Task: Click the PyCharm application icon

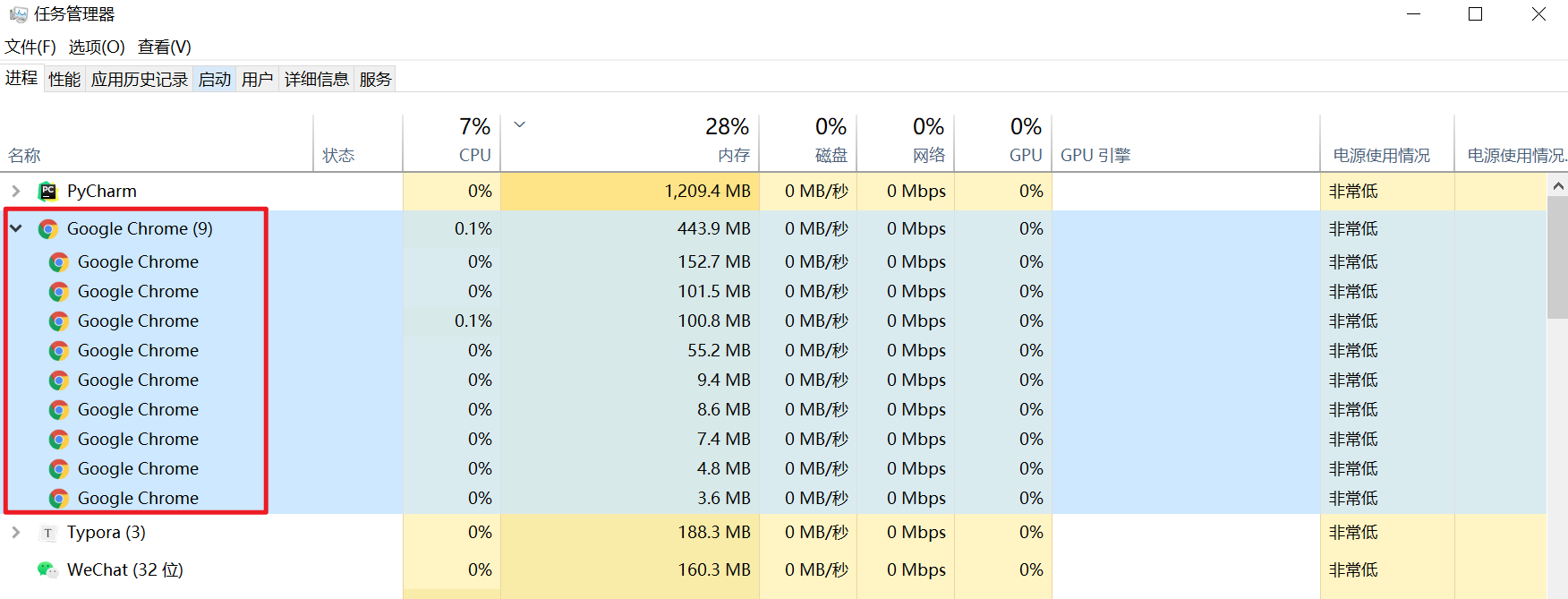Action: (x=47, y=192)
